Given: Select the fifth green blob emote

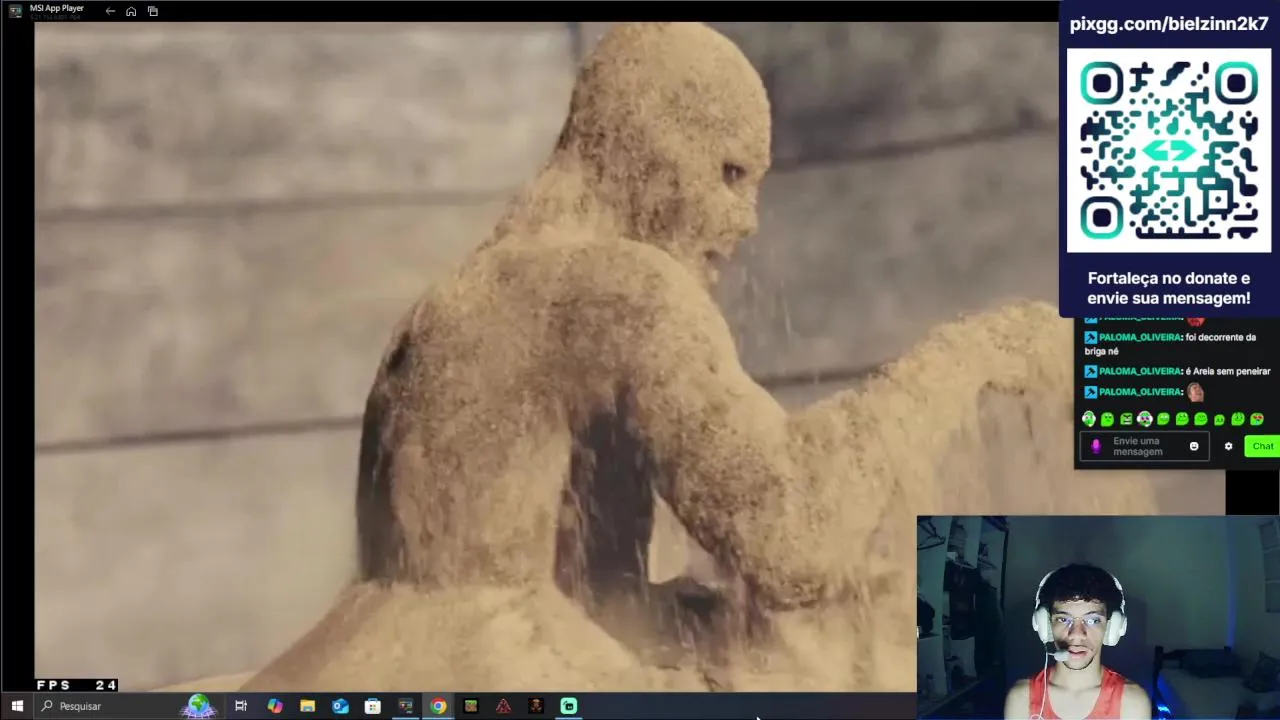Looking at the screenshot, I should coord(1163,419).
